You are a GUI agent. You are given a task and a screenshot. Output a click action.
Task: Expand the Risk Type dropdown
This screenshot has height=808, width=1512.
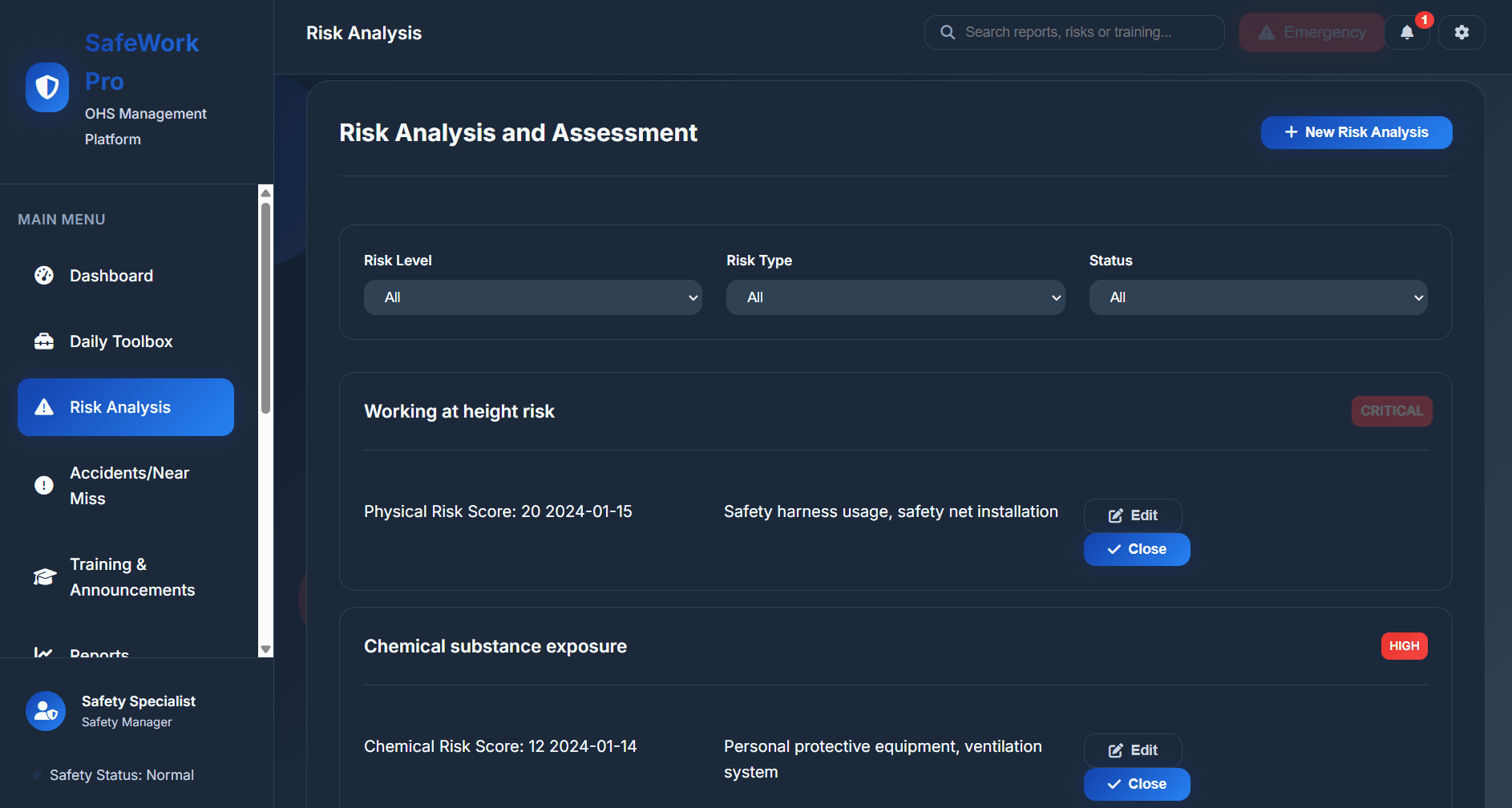tap(895, 297)
